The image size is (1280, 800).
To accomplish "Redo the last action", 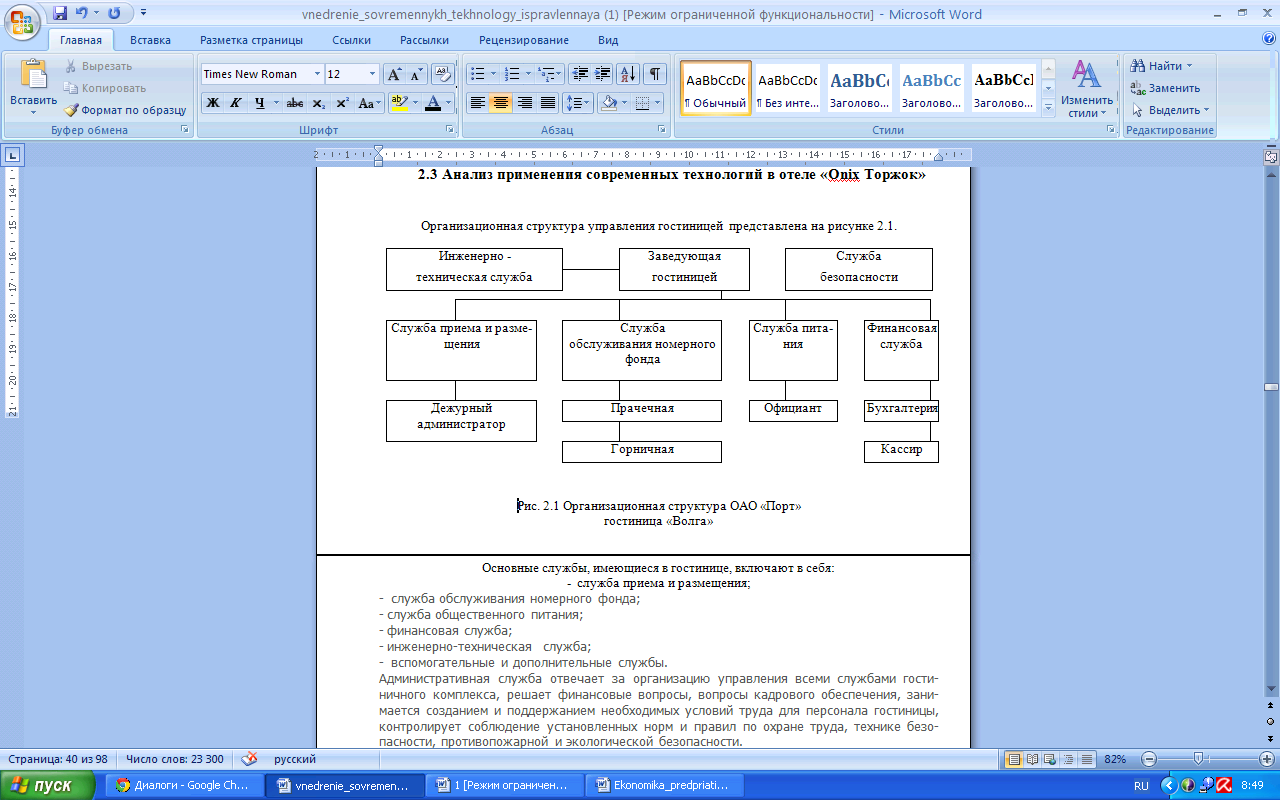I will tap(113, 14).
